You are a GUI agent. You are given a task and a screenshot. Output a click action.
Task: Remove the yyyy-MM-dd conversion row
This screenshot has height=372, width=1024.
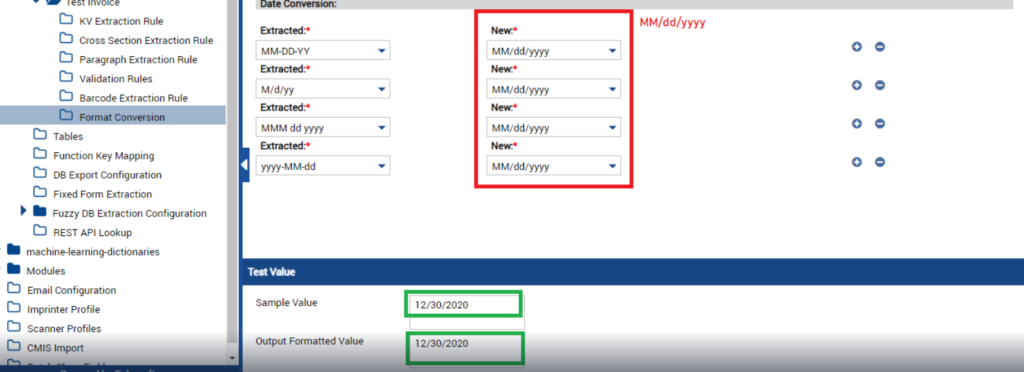[880, 162]
